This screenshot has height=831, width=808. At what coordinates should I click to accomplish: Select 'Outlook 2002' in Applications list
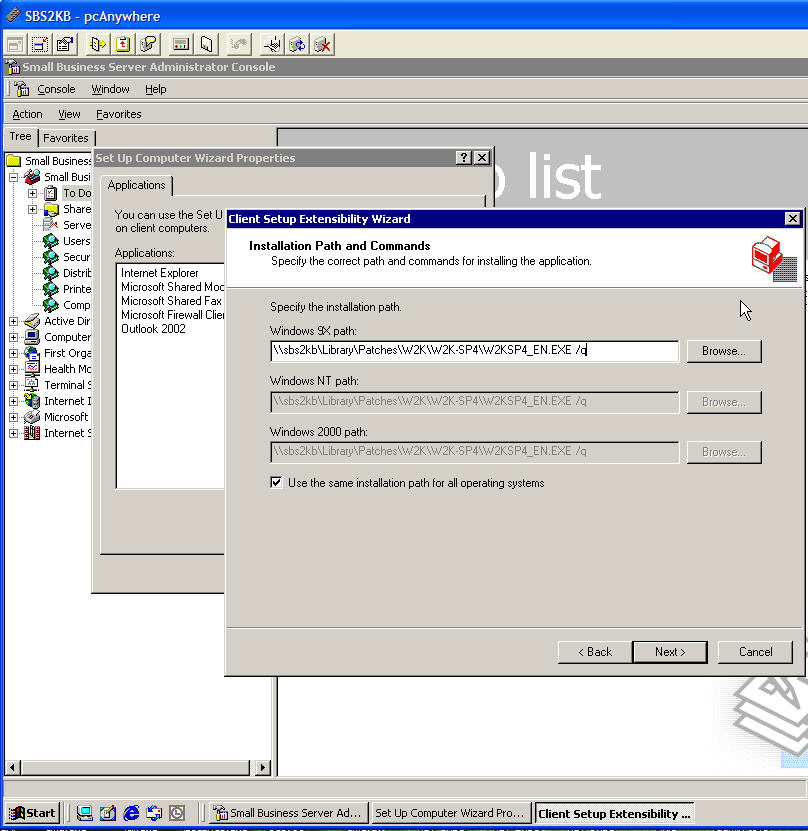pos(153,329)
